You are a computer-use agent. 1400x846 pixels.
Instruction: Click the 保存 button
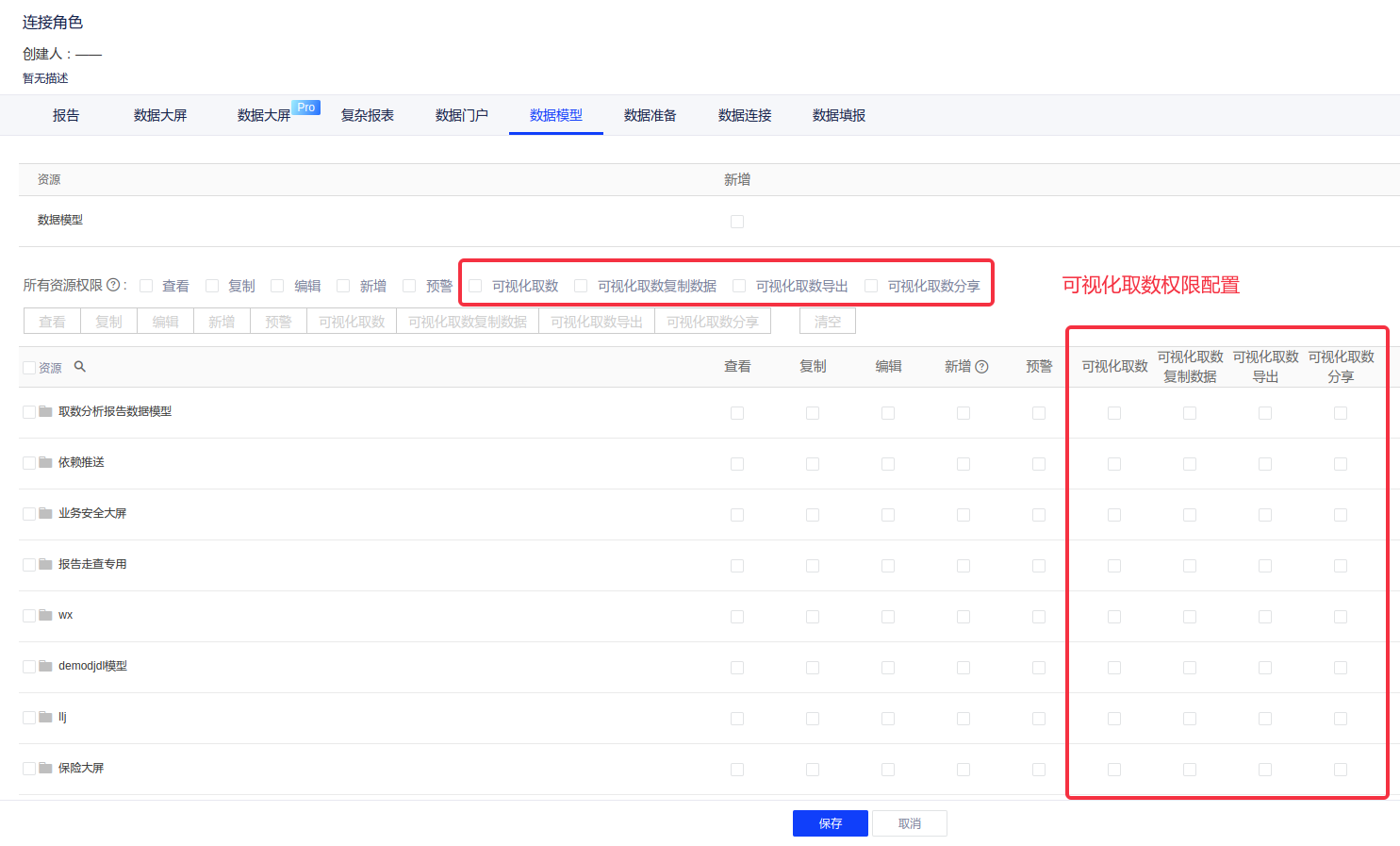(830, 823)
